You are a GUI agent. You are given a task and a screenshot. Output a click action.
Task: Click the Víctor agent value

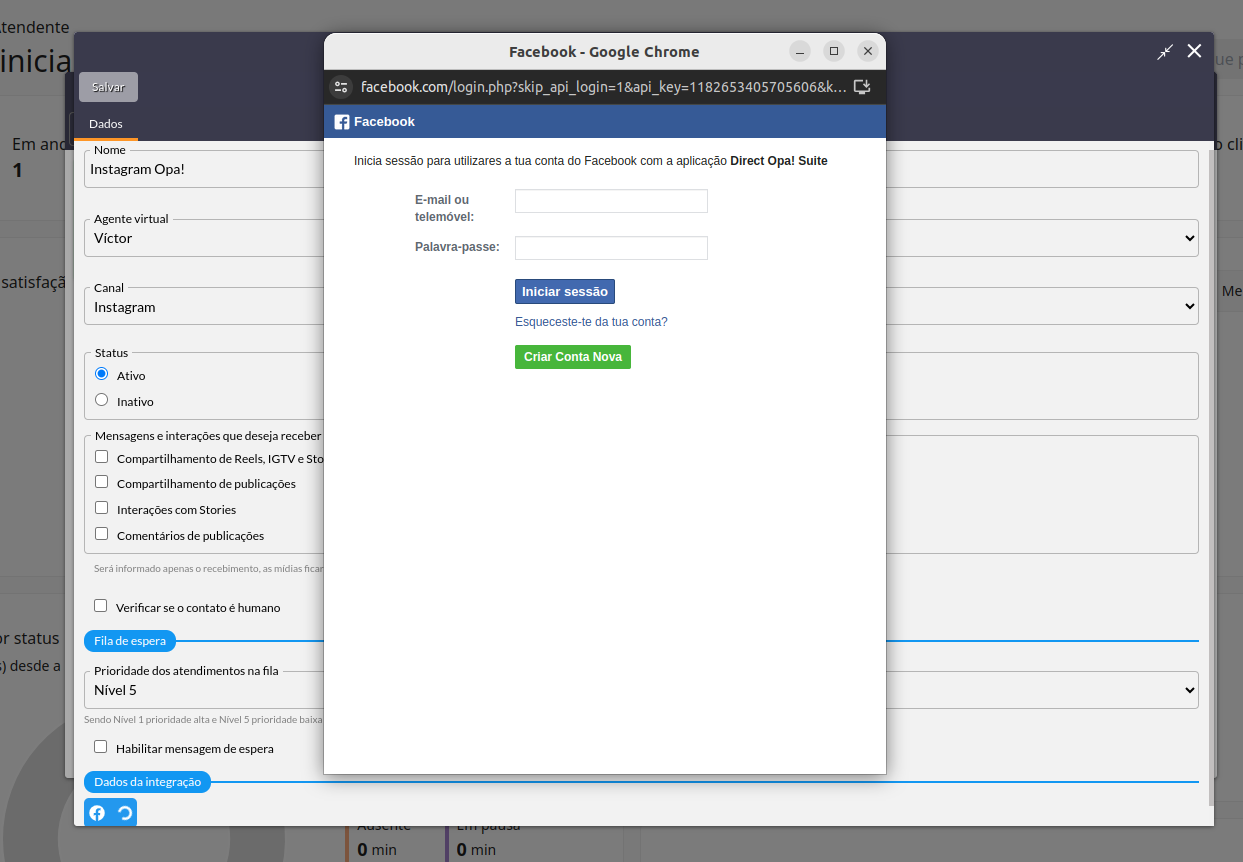tap(113, 238)
